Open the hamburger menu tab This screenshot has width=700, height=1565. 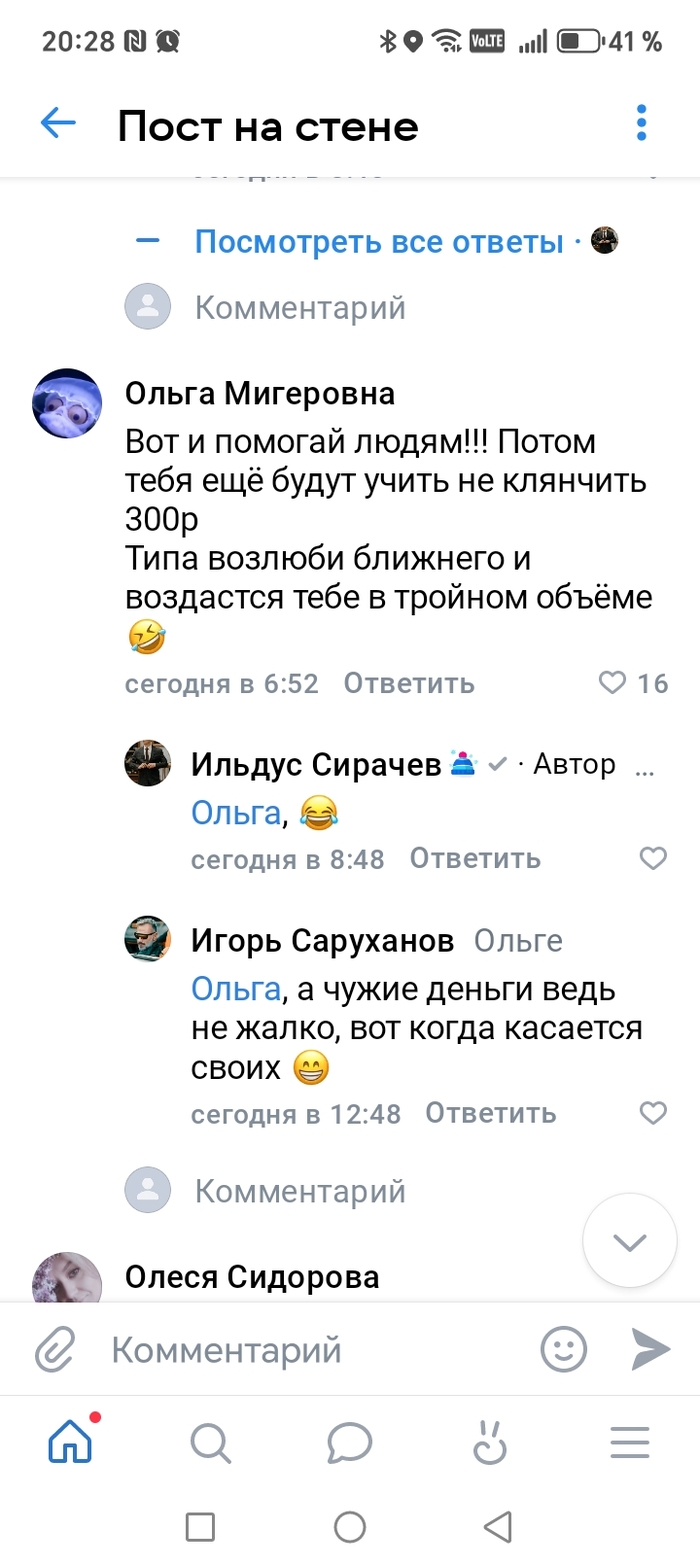pyautogui.click(x=630, y=1443)
